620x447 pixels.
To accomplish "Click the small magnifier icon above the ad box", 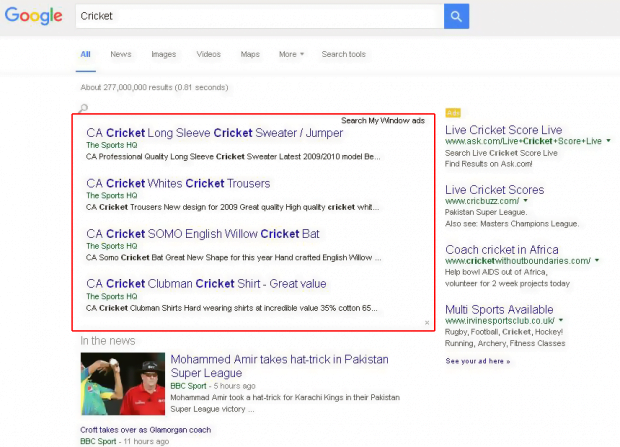I will click(x=83, y=108).
